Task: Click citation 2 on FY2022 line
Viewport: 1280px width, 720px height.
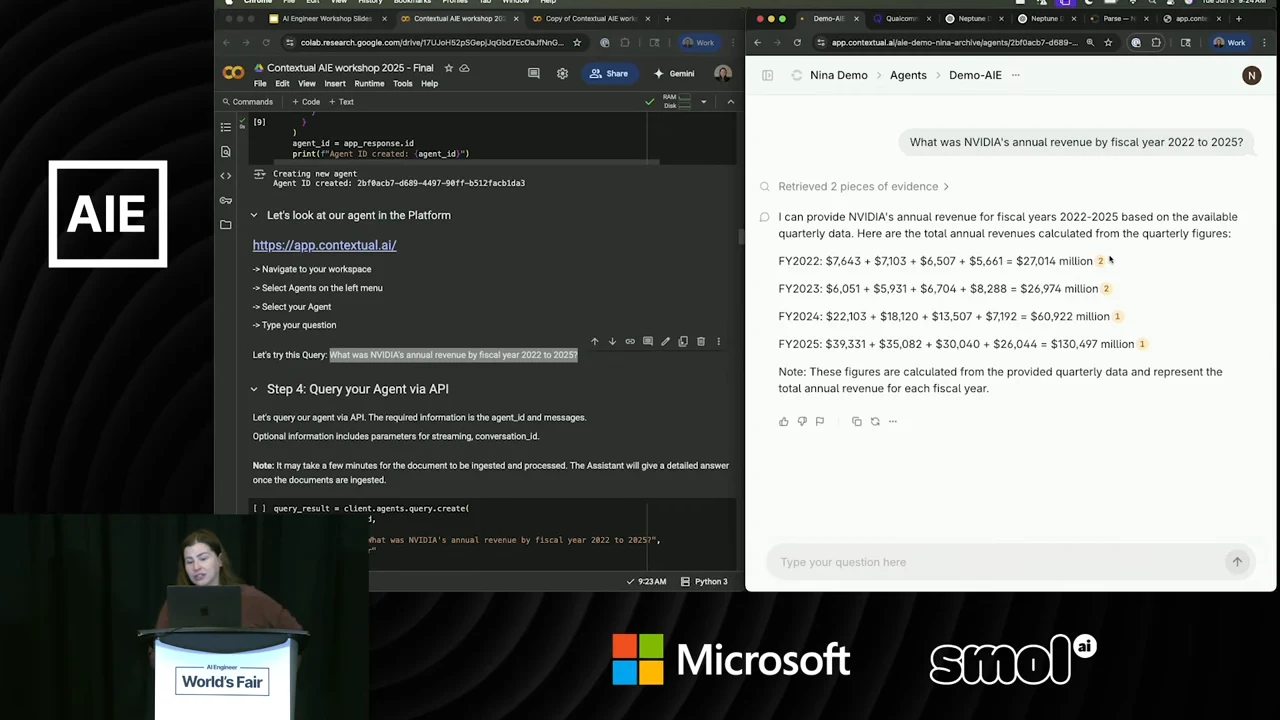Action: (1100, 261)
